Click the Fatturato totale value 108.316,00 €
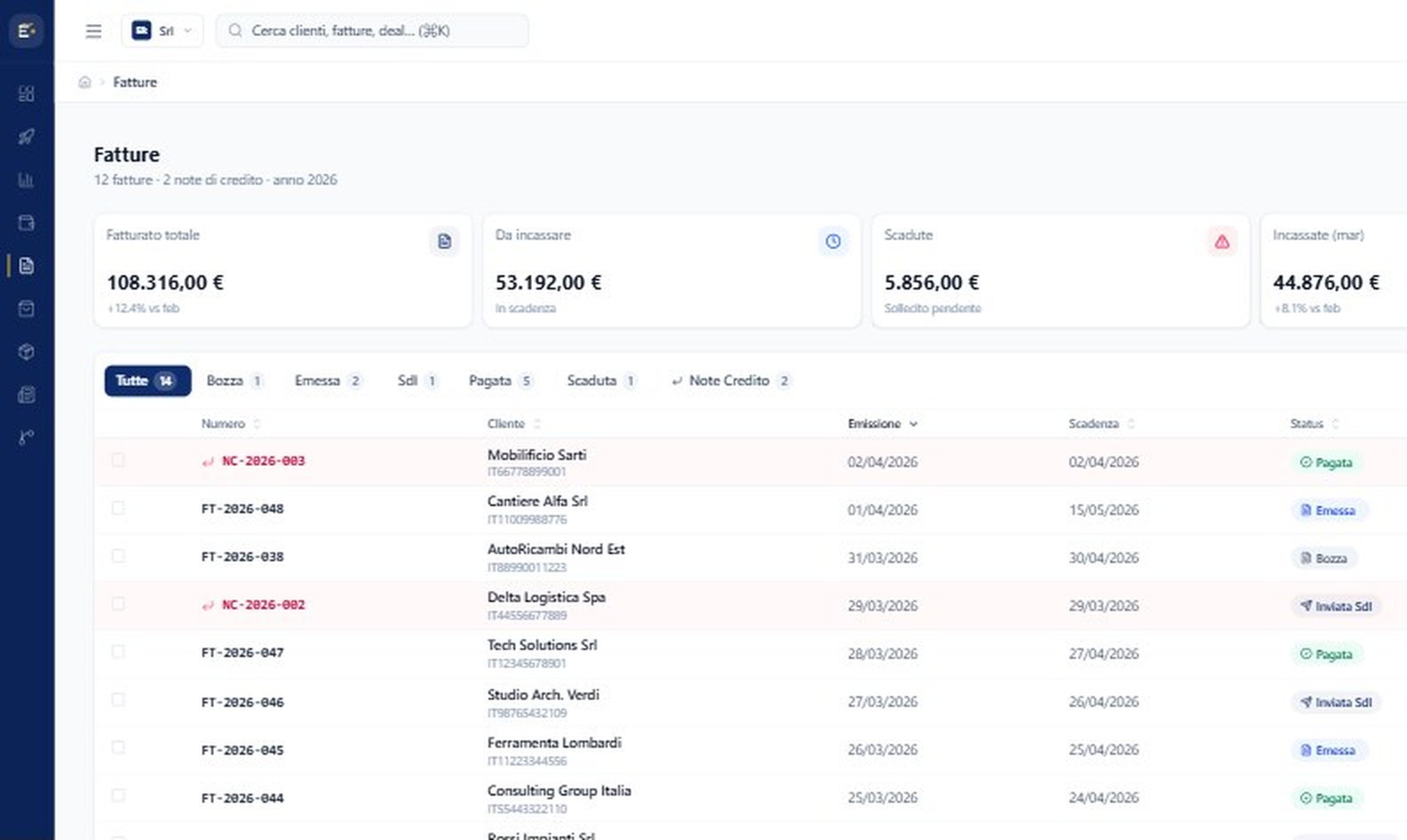Image resolution: width=1407 pixels, height=840 pixels. [x=165, y=283]
